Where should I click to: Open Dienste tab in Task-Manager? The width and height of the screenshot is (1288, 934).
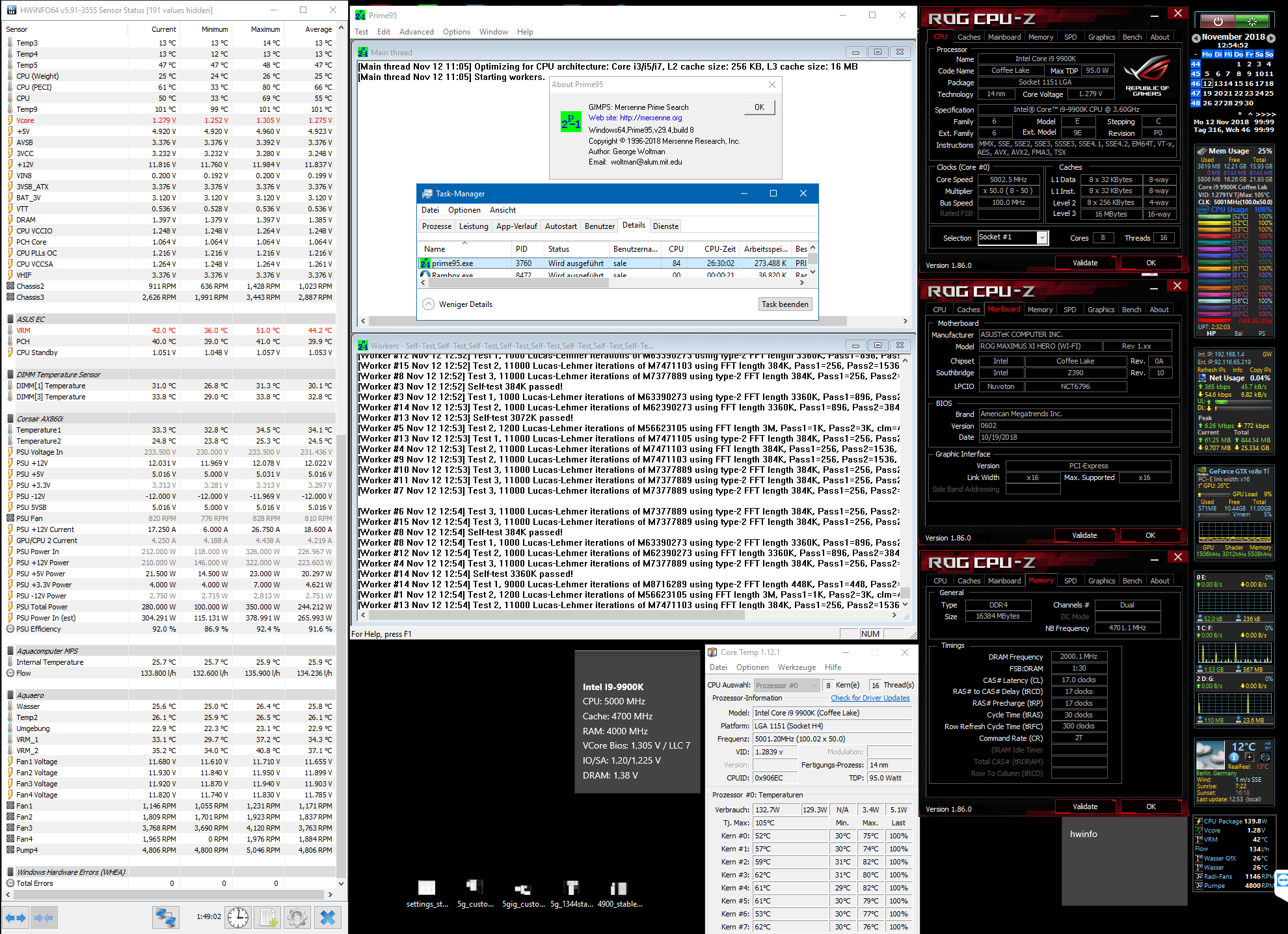click(x=665, y=226)
